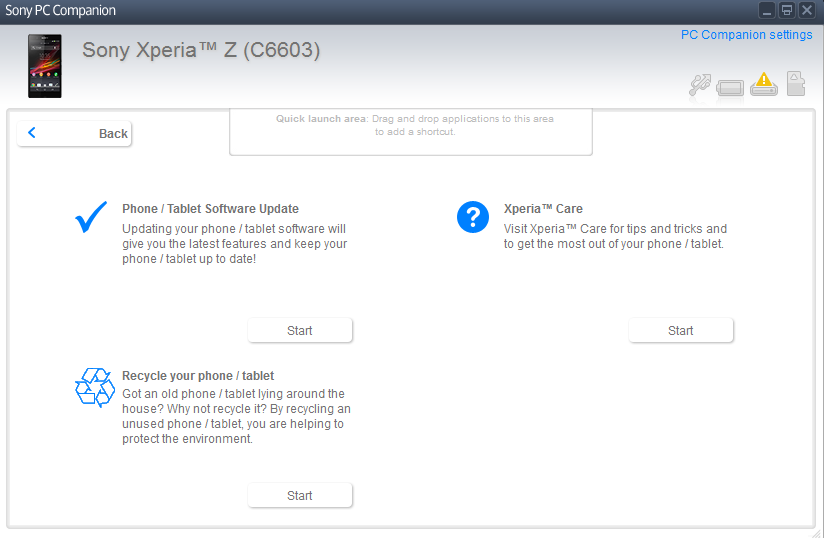Click the phone battery status icon
Viewport: 824px width, 538px height.
730,88
